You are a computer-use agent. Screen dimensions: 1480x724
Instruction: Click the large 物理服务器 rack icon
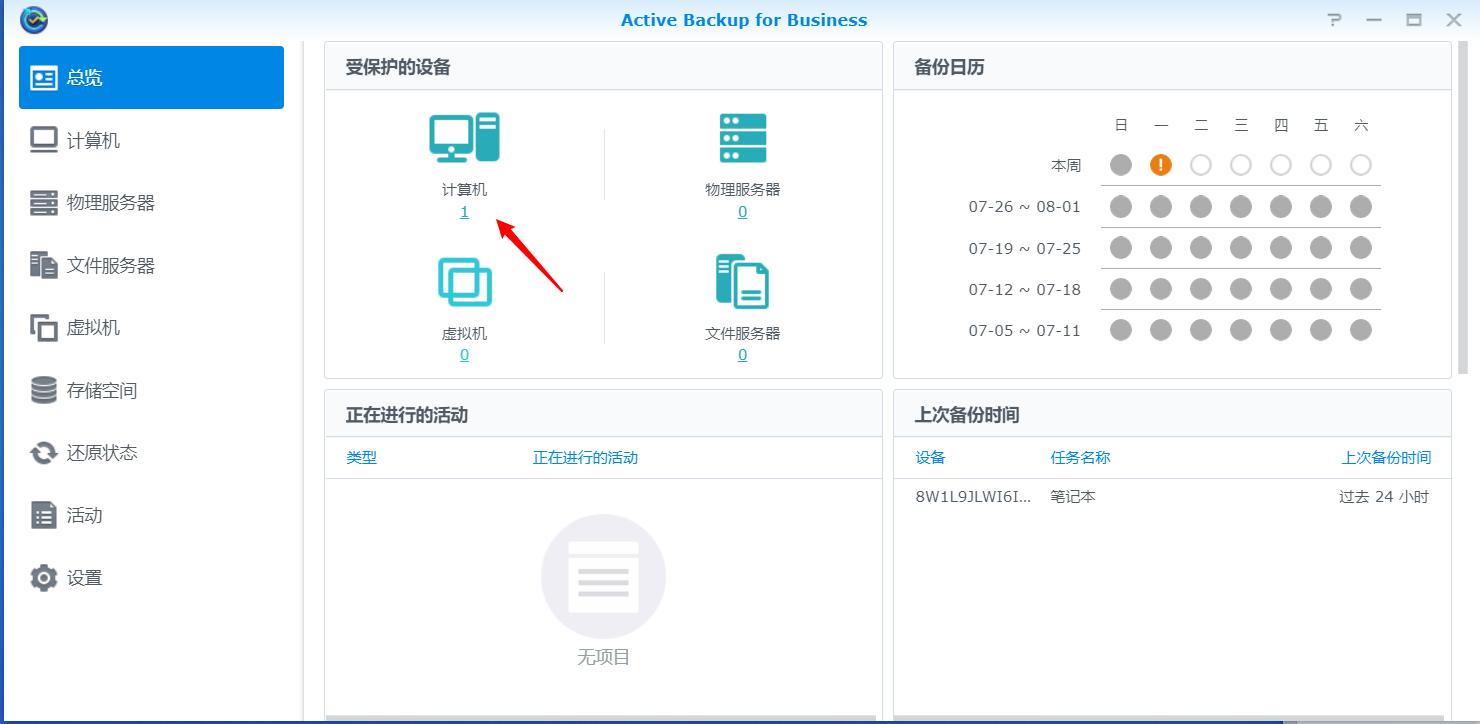pyautogui.click(x=743, y=138)
